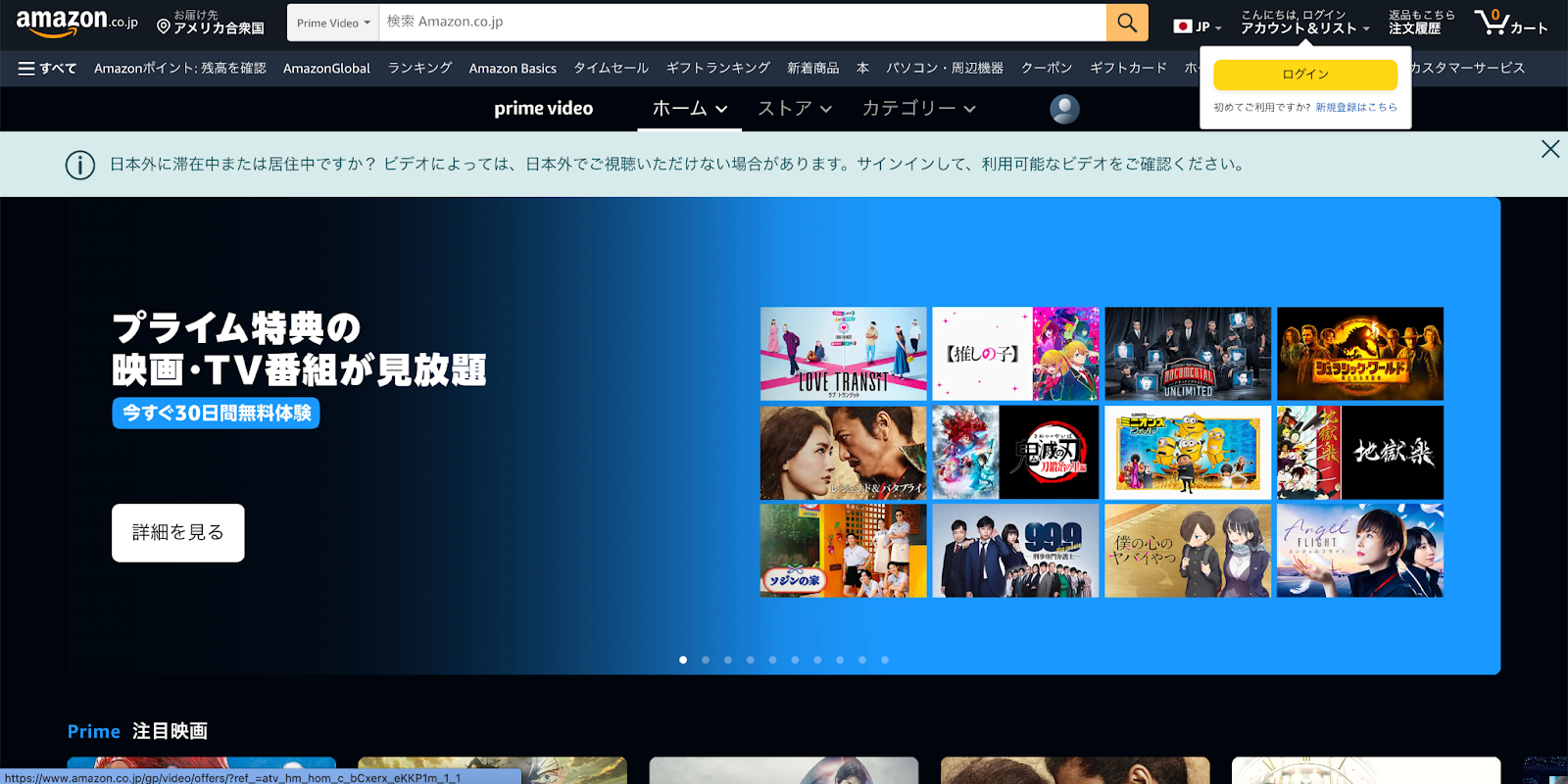Open 返品もこちら 注文履歴
The image size is (1568, 784).
[x=1421, y=23]
